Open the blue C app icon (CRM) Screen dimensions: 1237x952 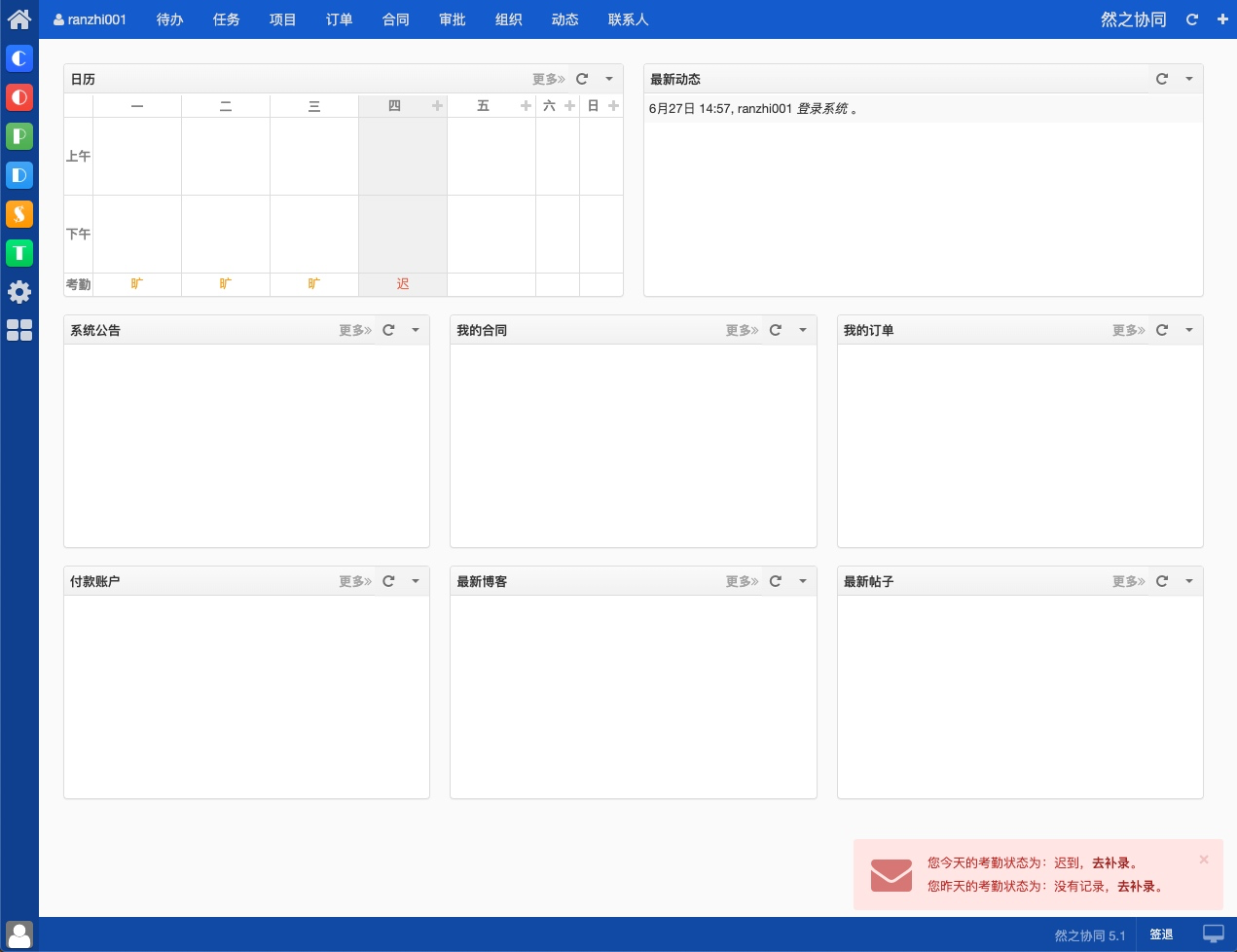(19, 58)
